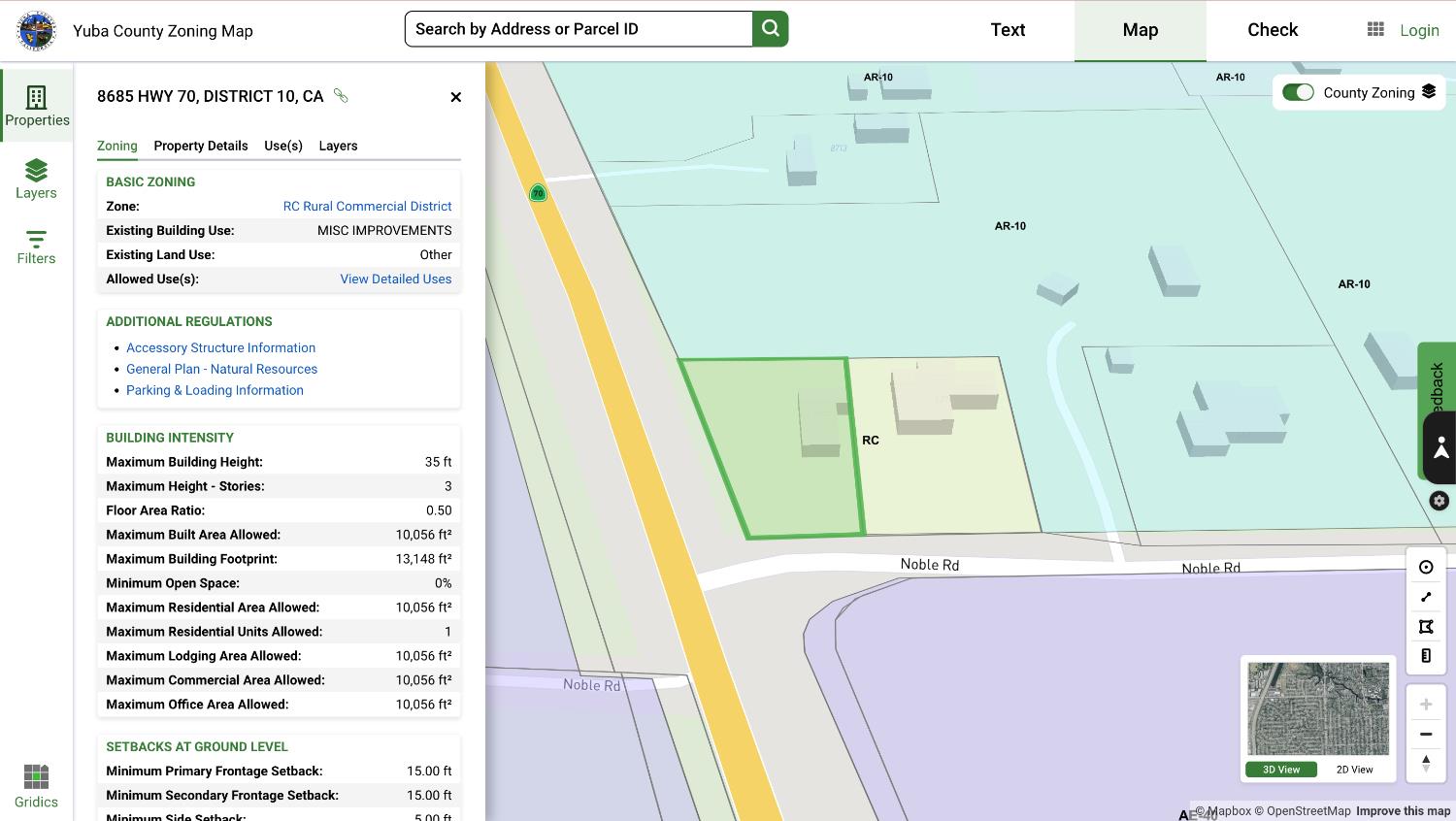Open View Detailed Uses link

point(396,279)
